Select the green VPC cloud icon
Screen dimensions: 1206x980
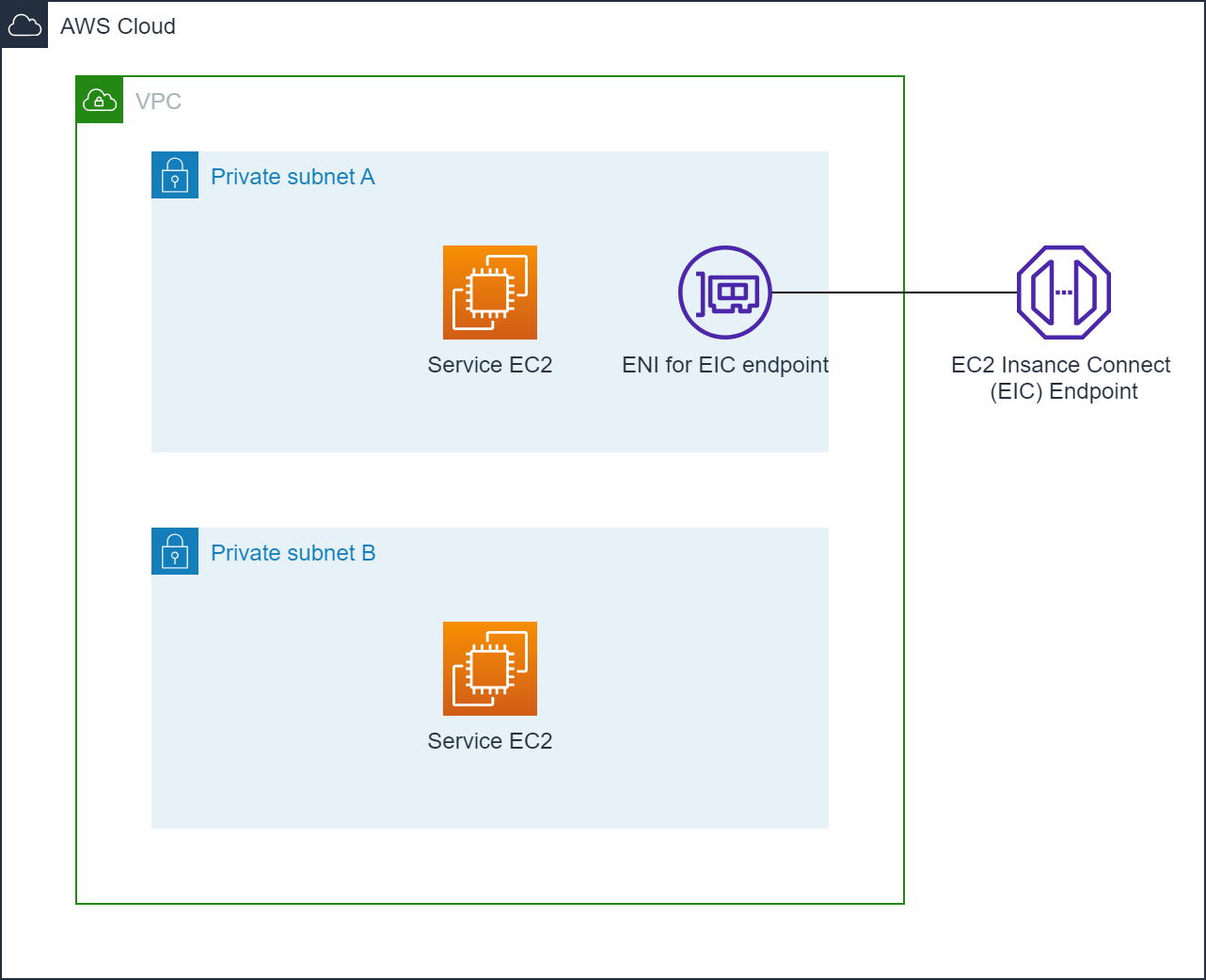tap(100, 100)
